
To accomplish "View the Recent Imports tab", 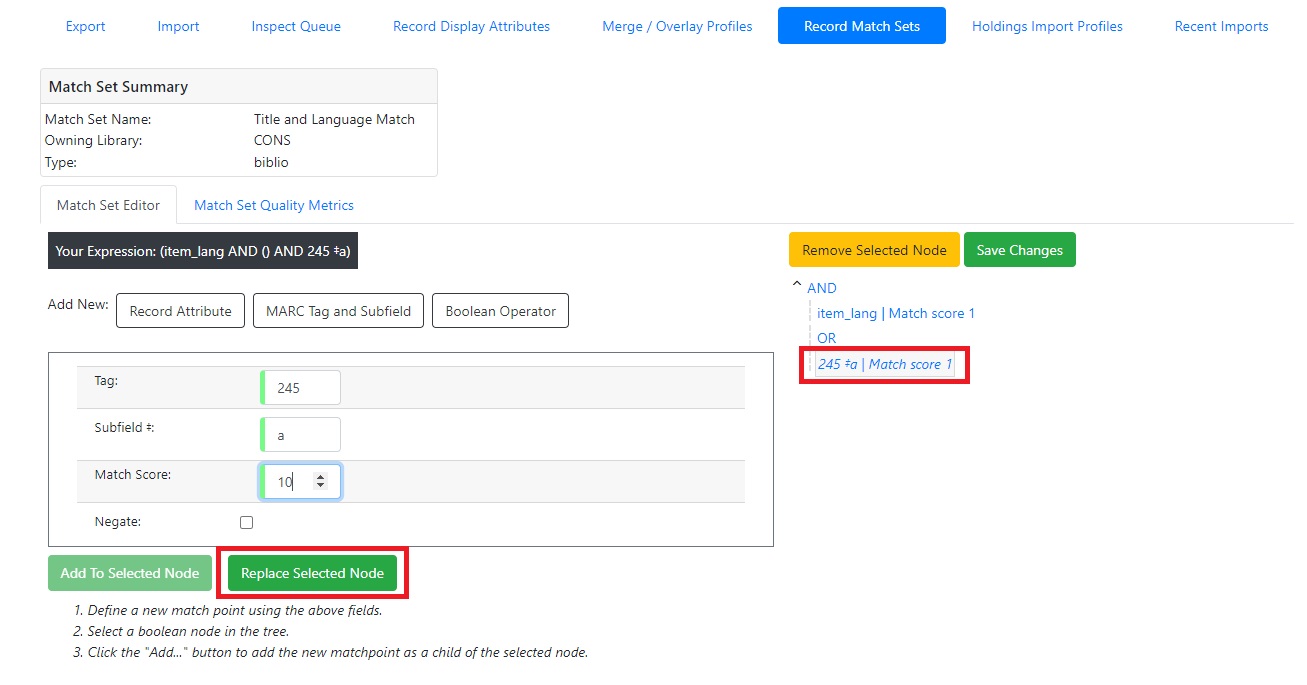I will click(1221, 26).
